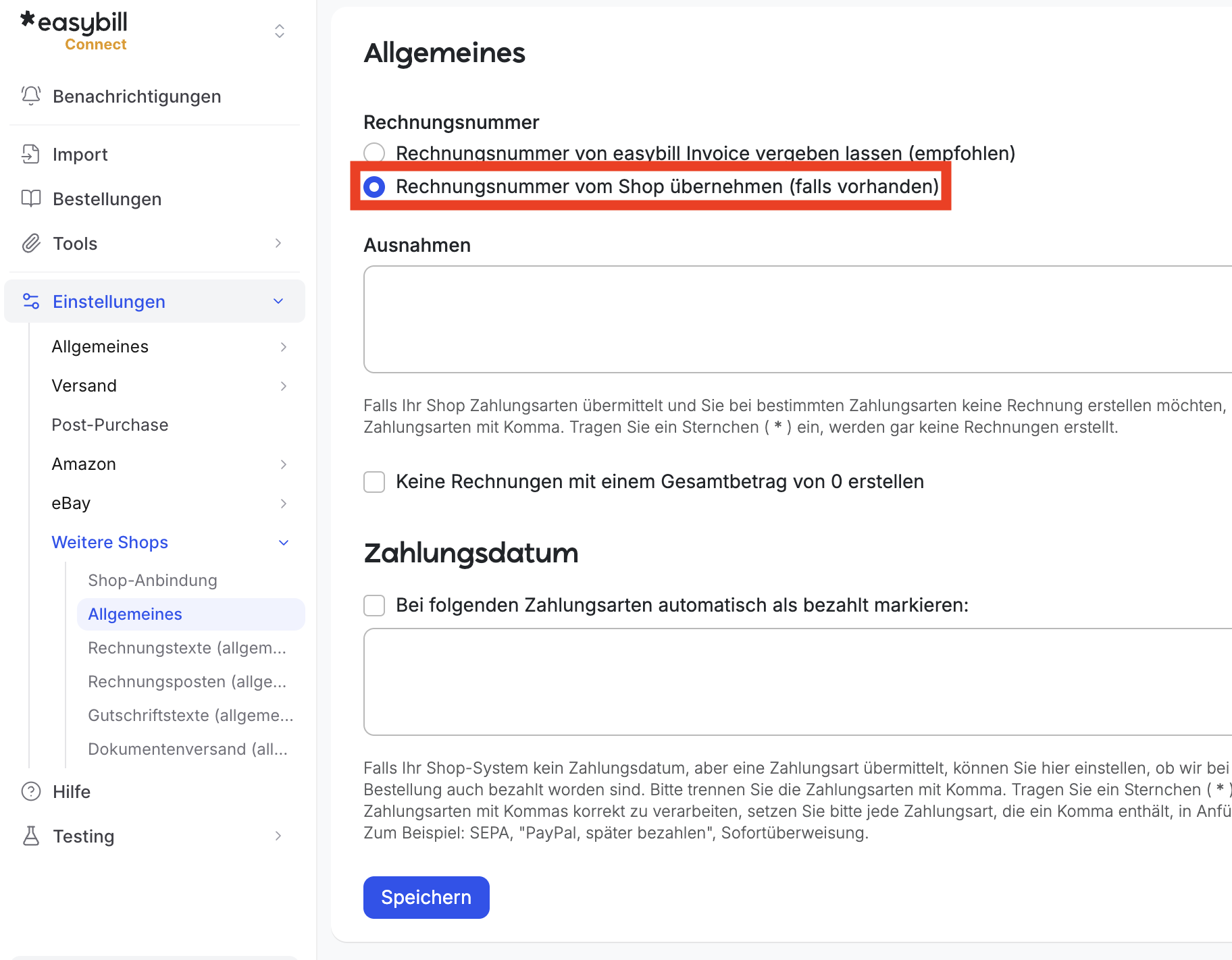
Task: Click the Testing flask icon
Action: click(31, 836)
